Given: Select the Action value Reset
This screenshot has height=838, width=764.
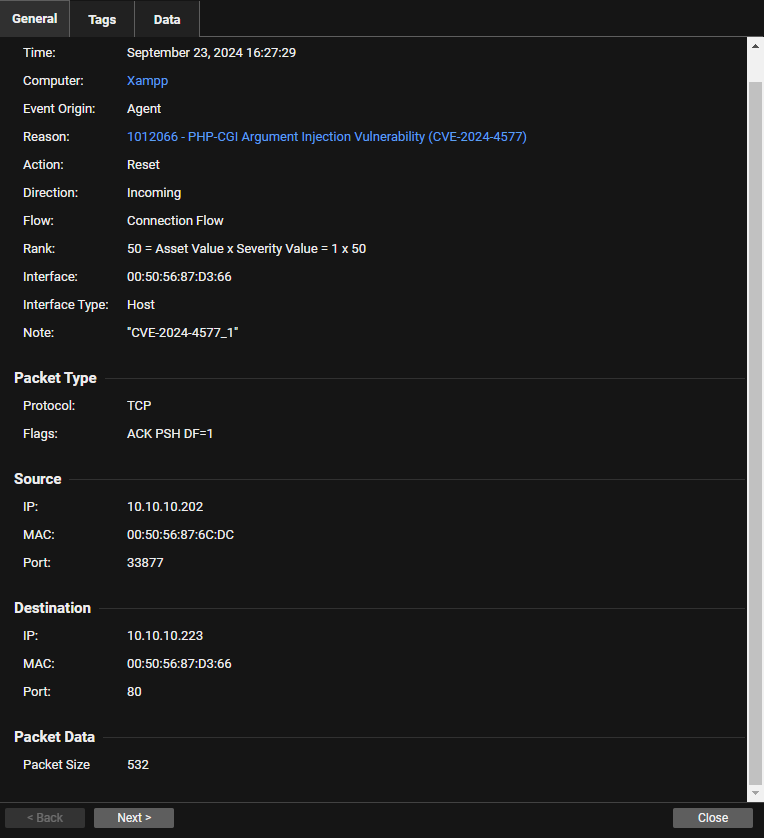Looking at the screenshot, I should (x=143, y=165).
